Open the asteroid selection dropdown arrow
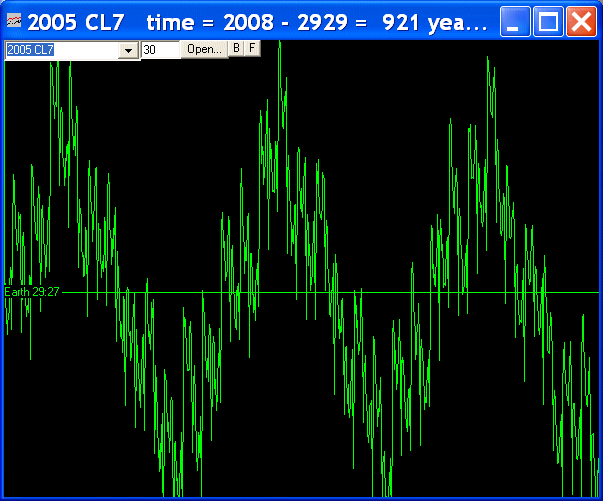603x501 pixels. [128, 50]
